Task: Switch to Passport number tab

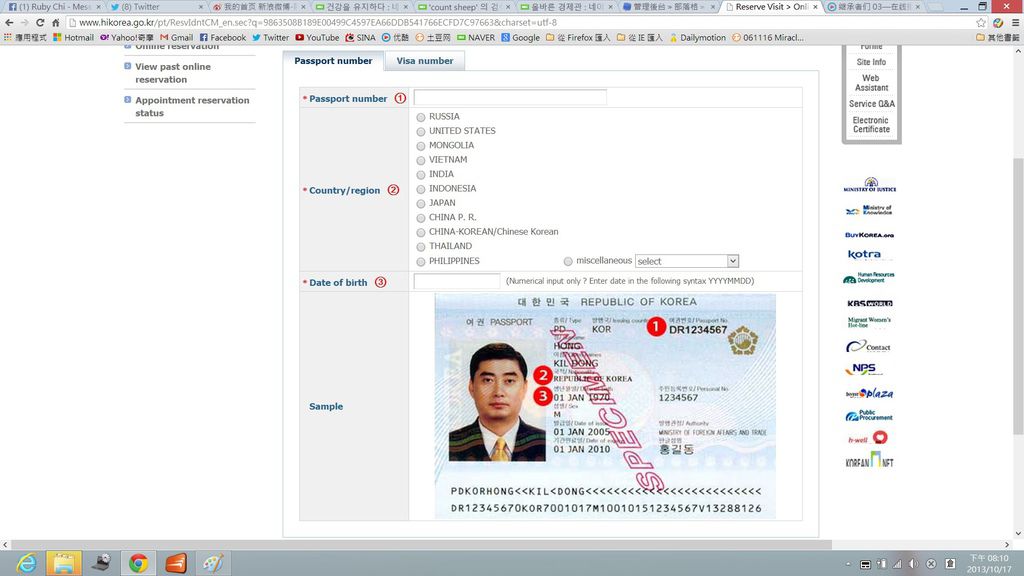Action: coord(333,61)
